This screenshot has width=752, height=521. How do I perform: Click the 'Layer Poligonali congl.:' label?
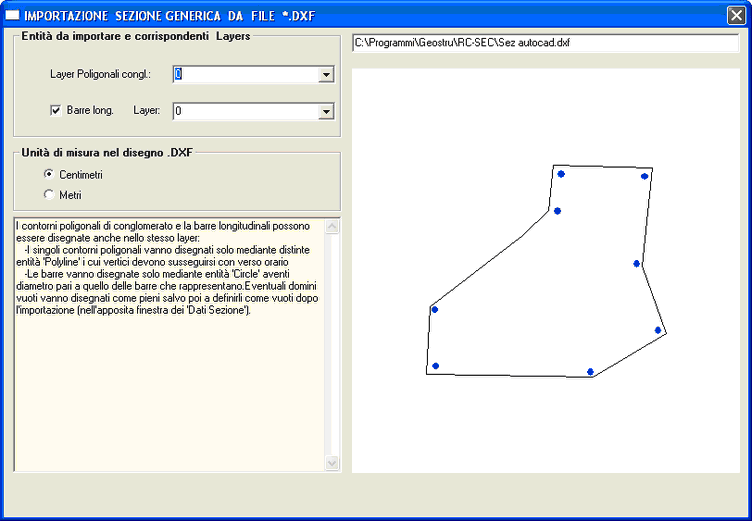[x=100, y=74]
